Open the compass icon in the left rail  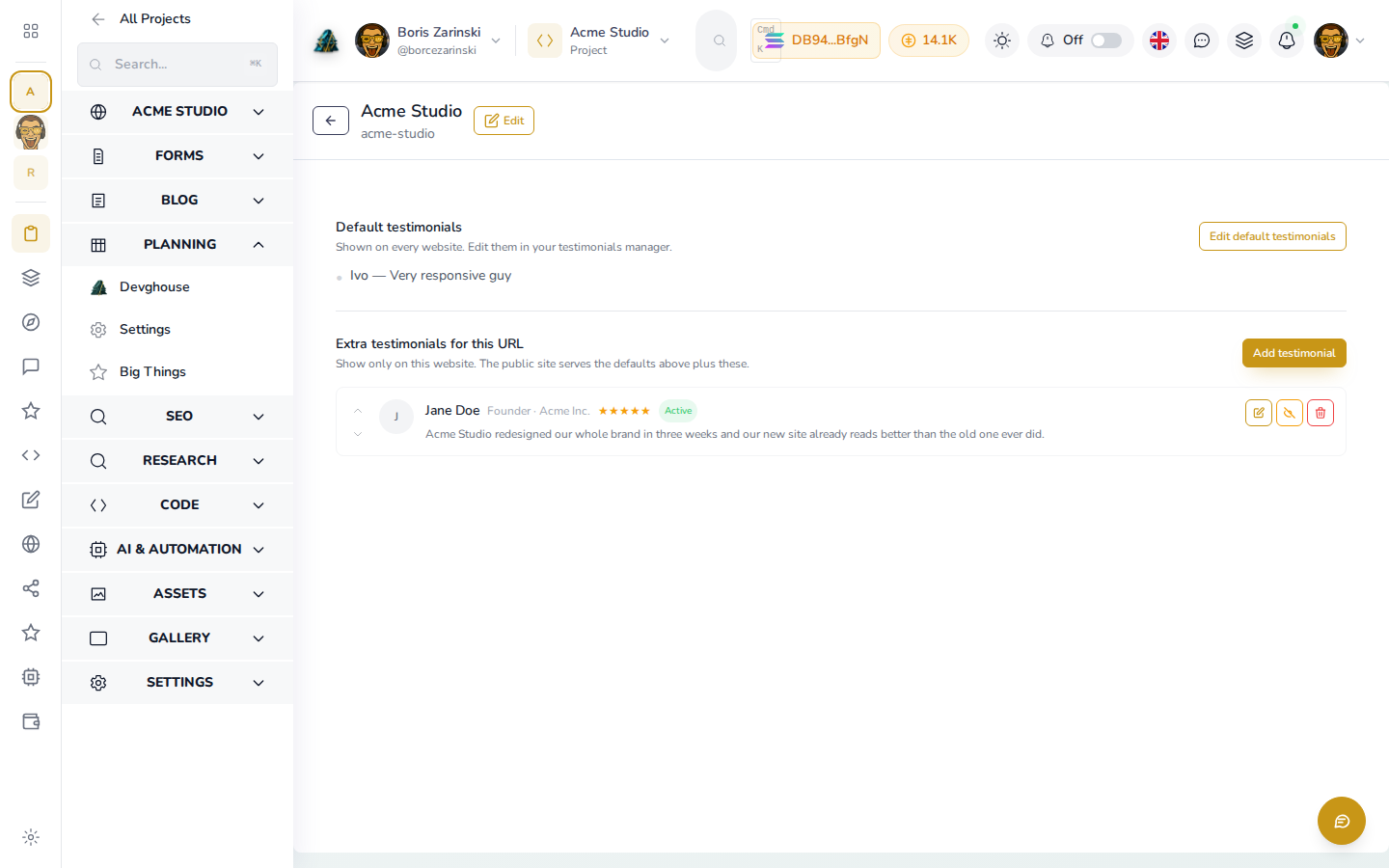[x=31, y=322]
